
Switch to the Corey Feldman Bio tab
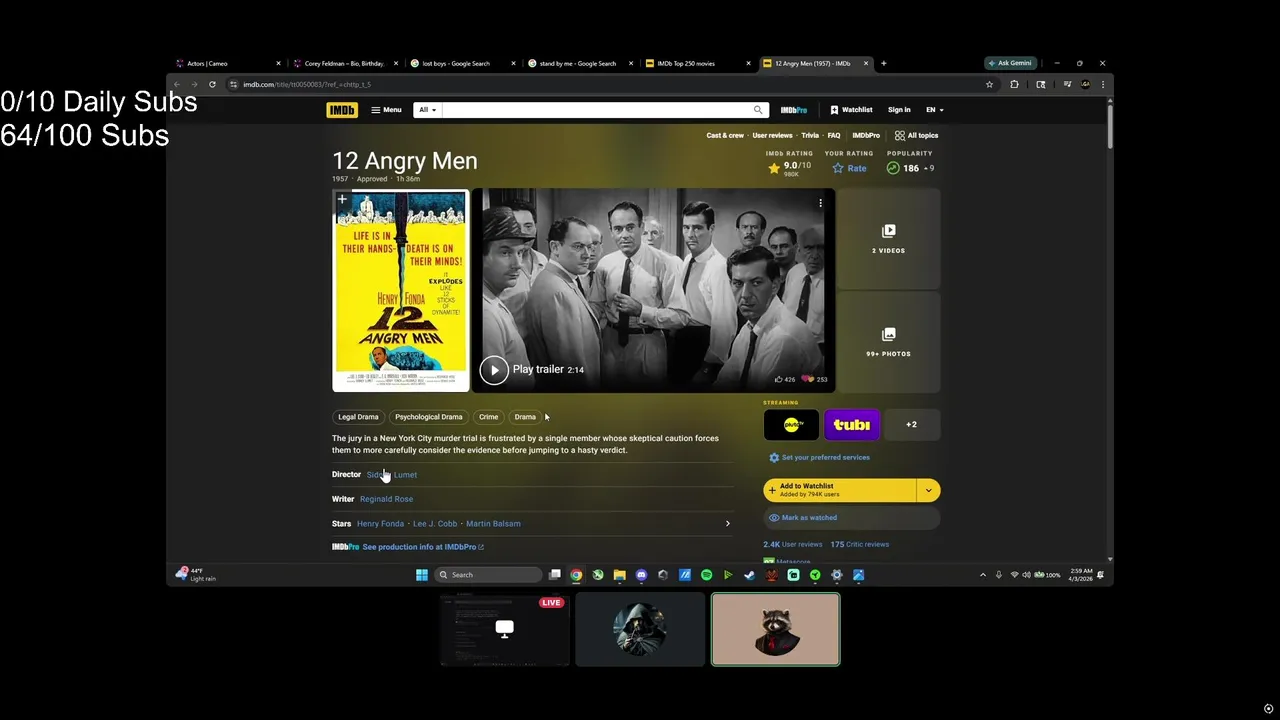click(x=346, y=63)
